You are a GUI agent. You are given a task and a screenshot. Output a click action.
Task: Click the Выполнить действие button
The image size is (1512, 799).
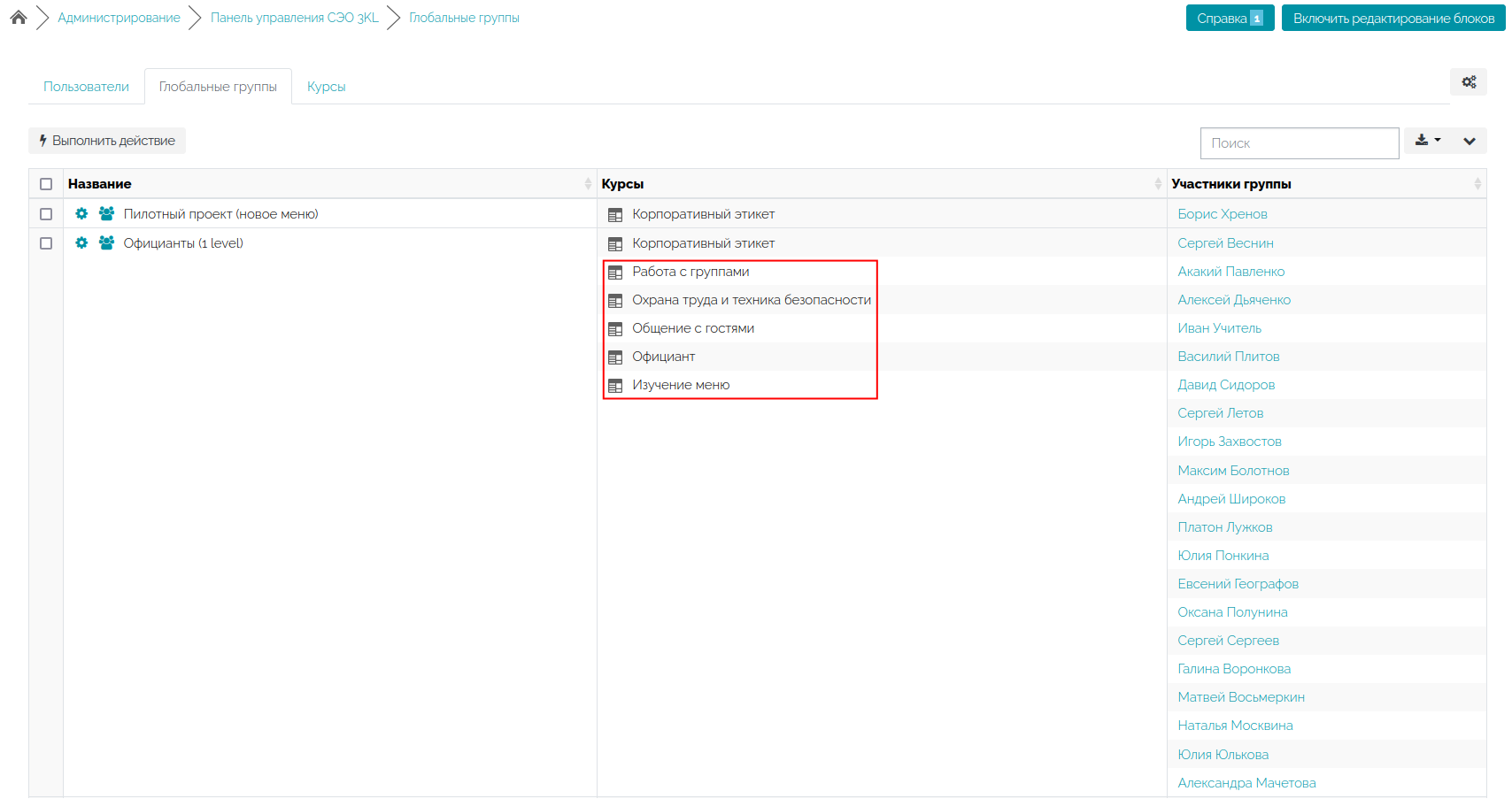coord(107,141)
